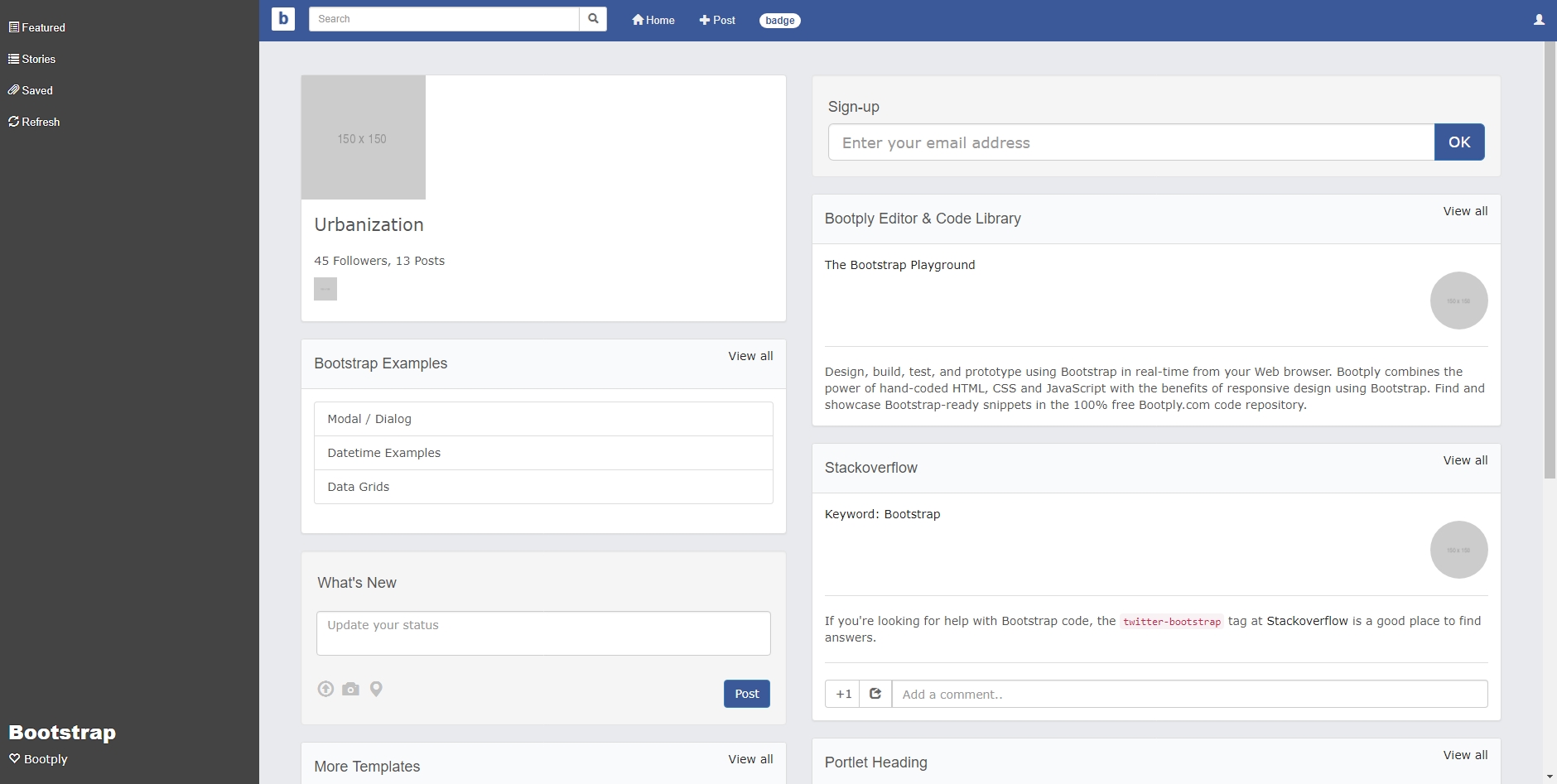
Task: Click the Update your status box
Action: coord(543,633)
